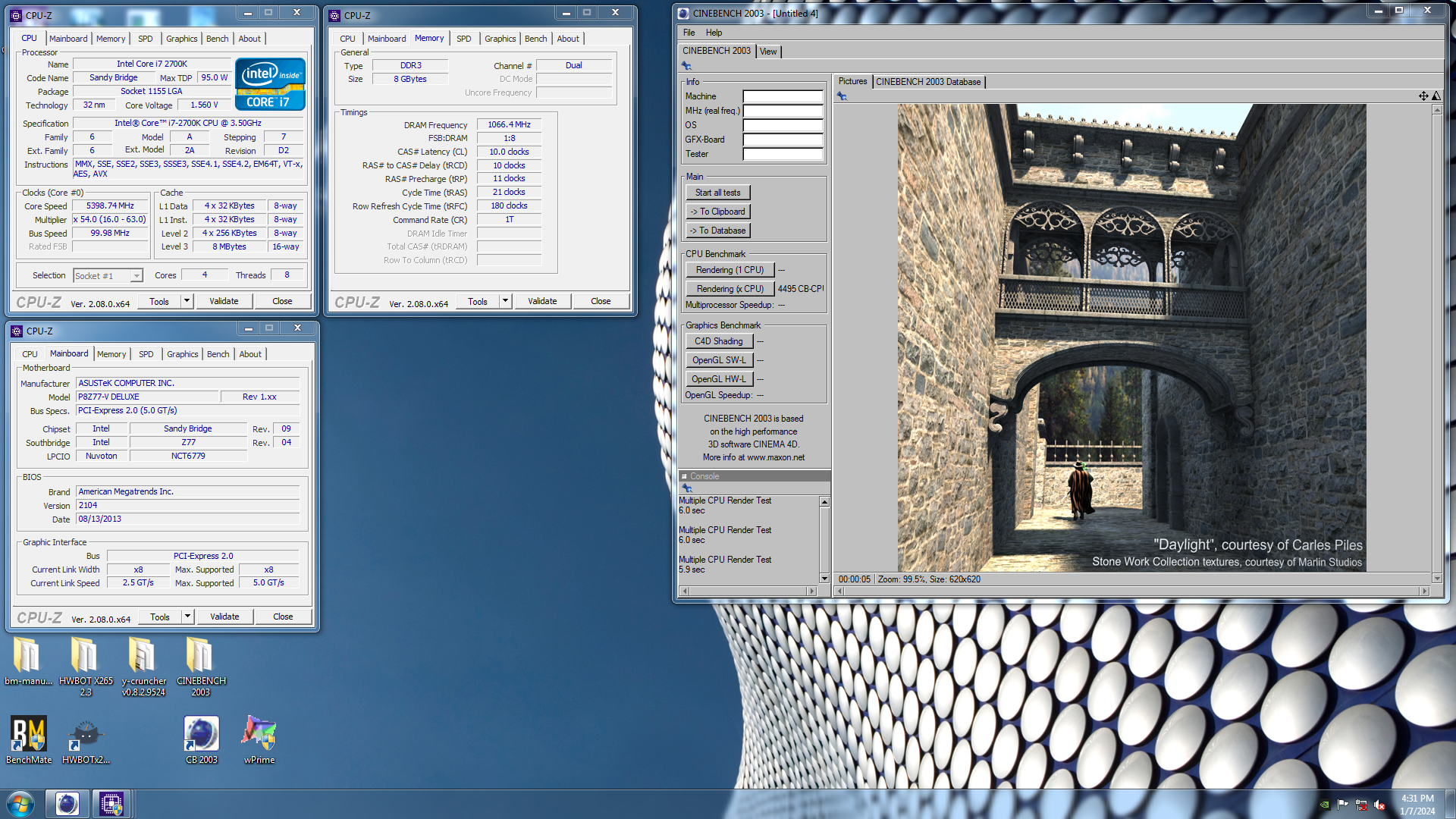Open the Windows Start menu

click(x=20, y=804)
